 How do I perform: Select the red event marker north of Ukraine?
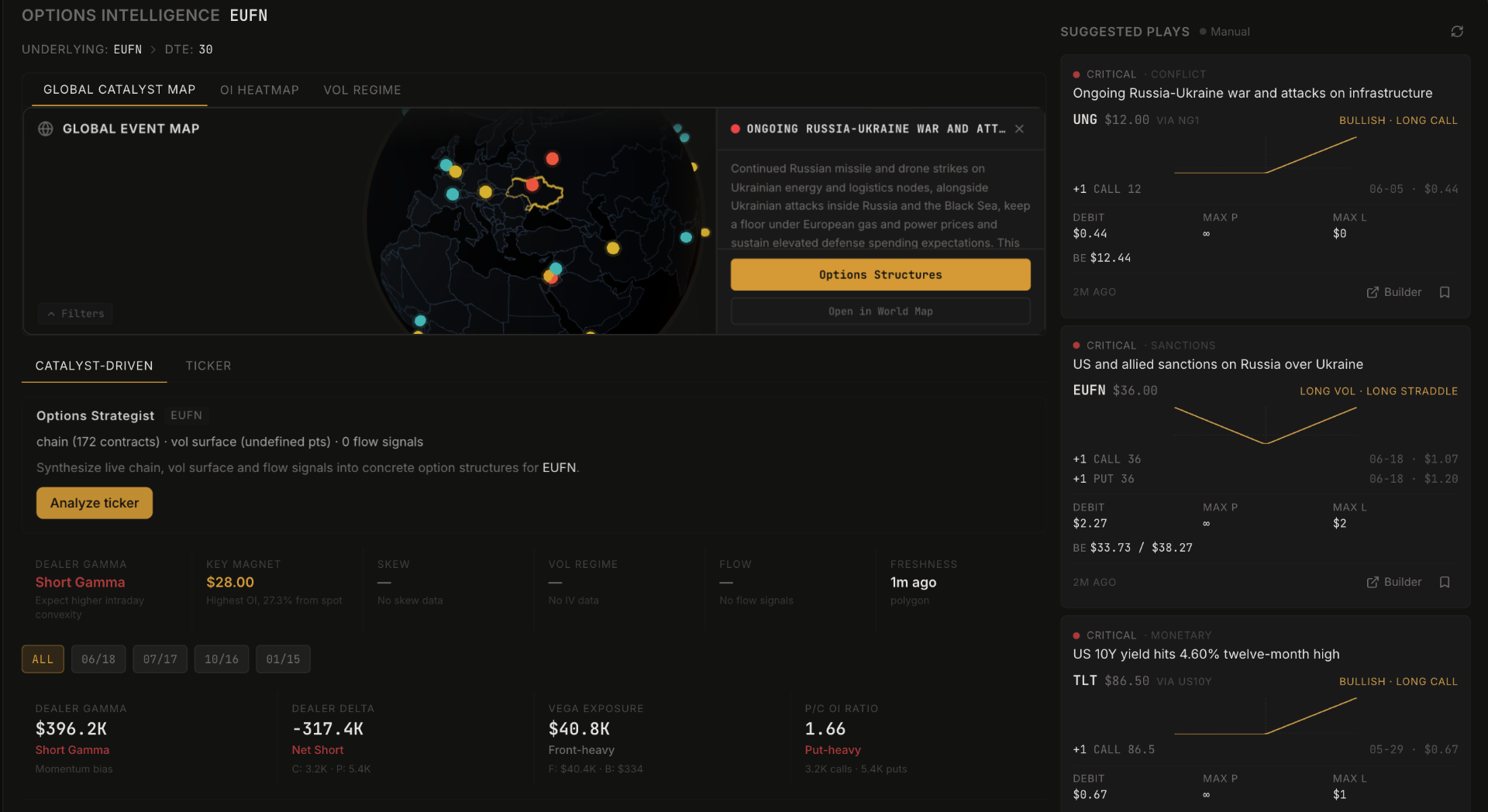pos(552,158)
